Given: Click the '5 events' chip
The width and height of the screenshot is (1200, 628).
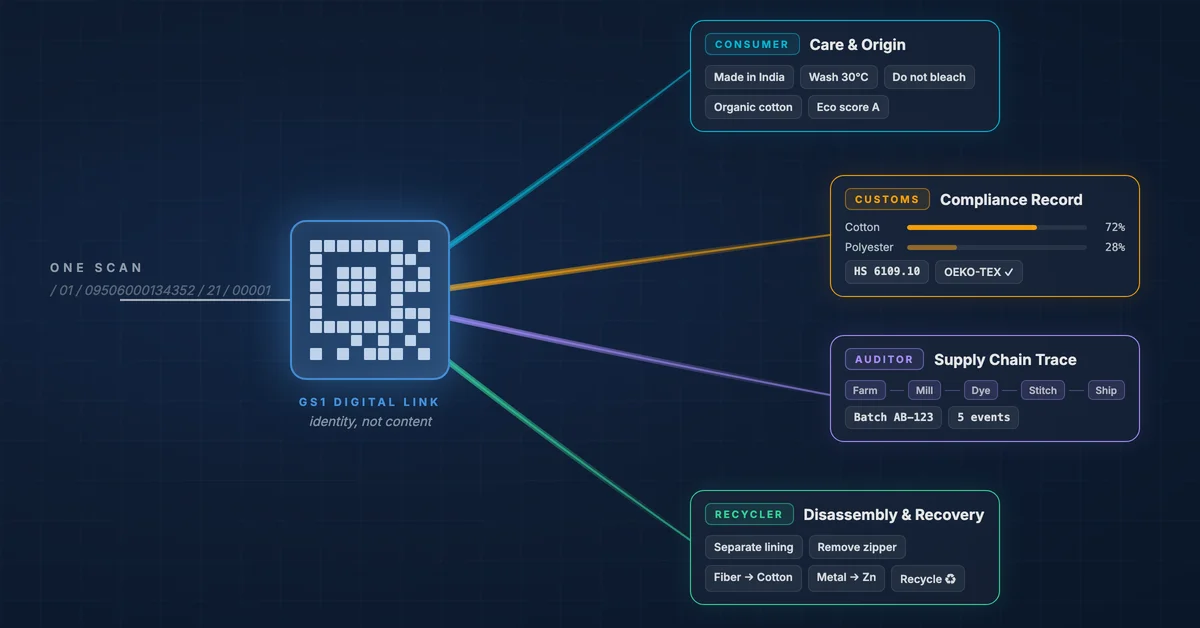Looking at the screenshot, I should [x=984, y=417].
